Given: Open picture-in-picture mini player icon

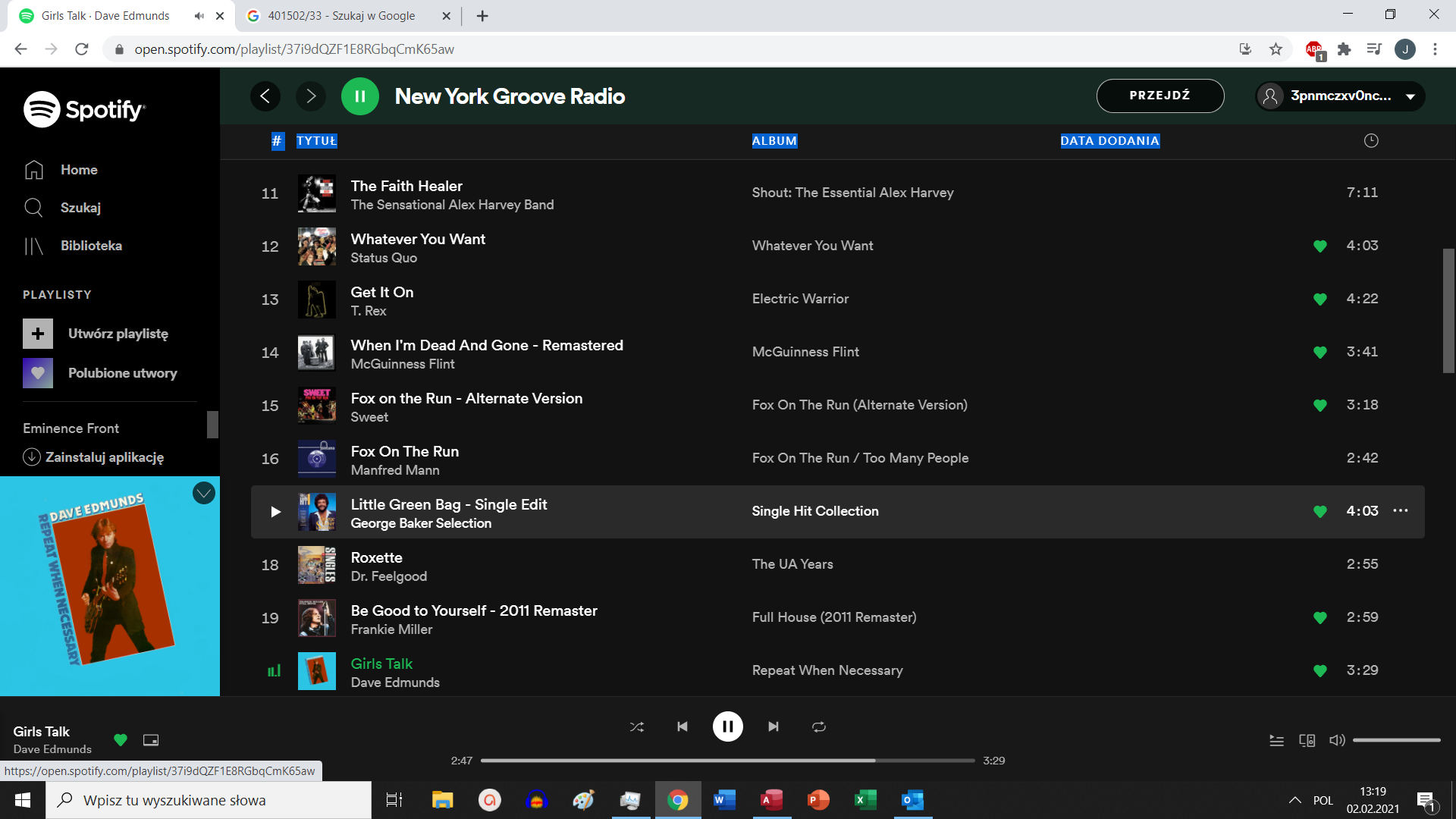Looking at the screenshot, I should (x=151, y=740).
